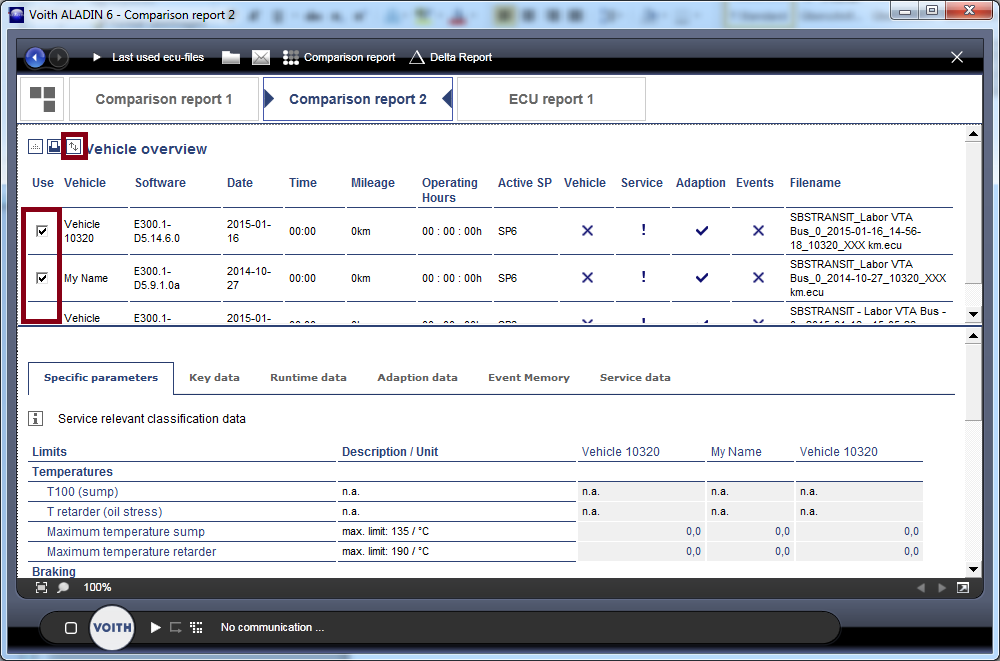1000x661 pixels.
Task: Open the report tile overview icon
Action: tap(43, 99)
